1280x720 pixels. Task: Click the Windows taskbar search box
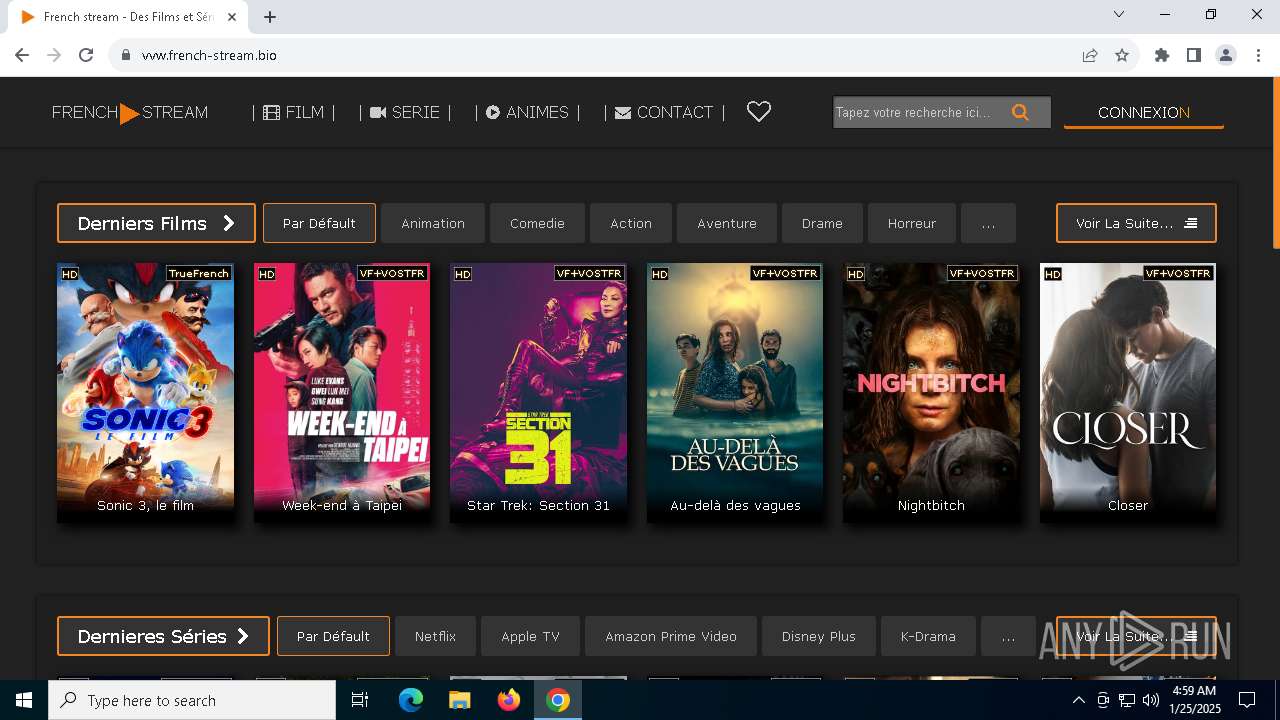192,700
